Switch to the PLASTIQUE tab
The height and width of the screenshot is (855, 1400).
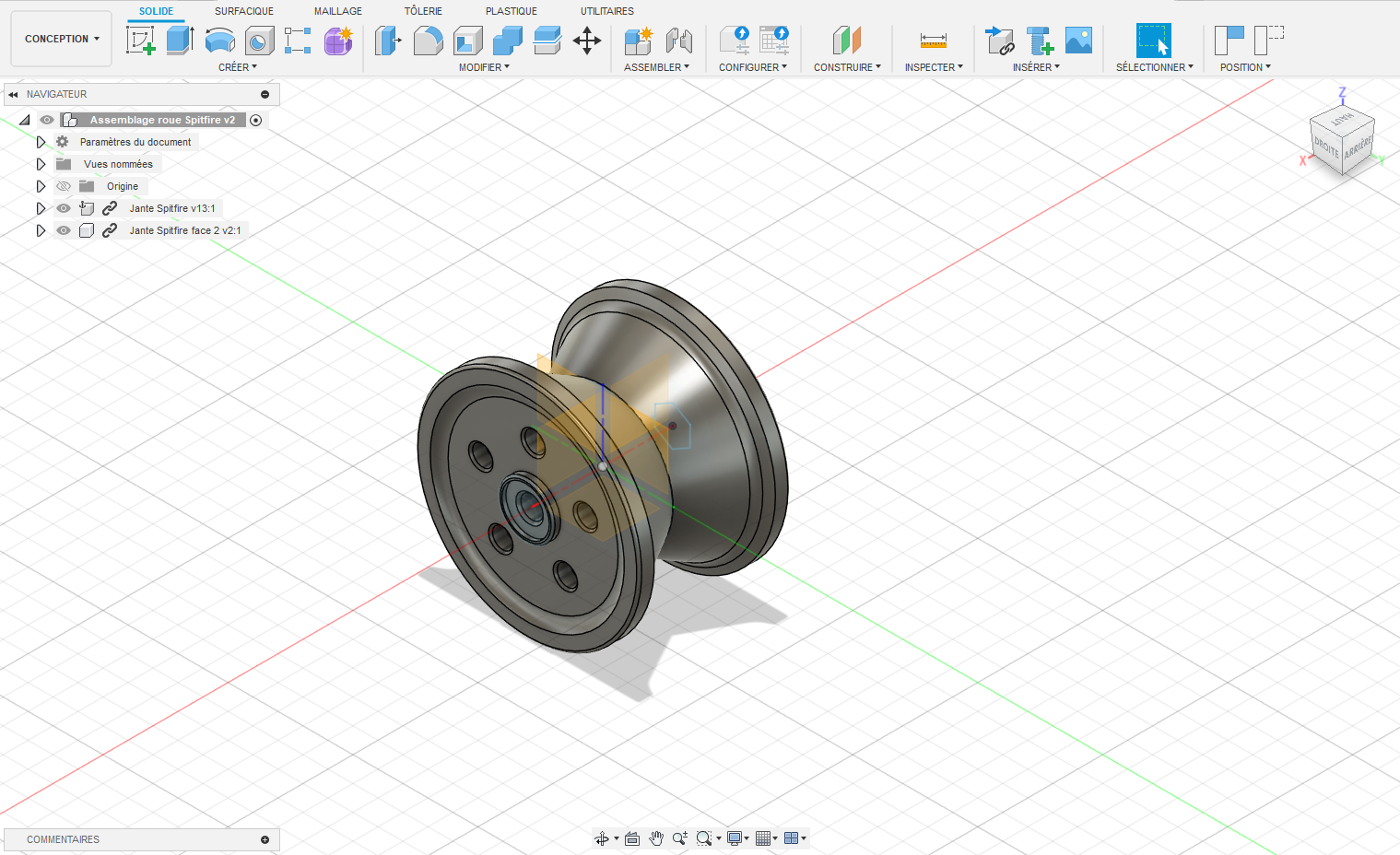(512, 11)
